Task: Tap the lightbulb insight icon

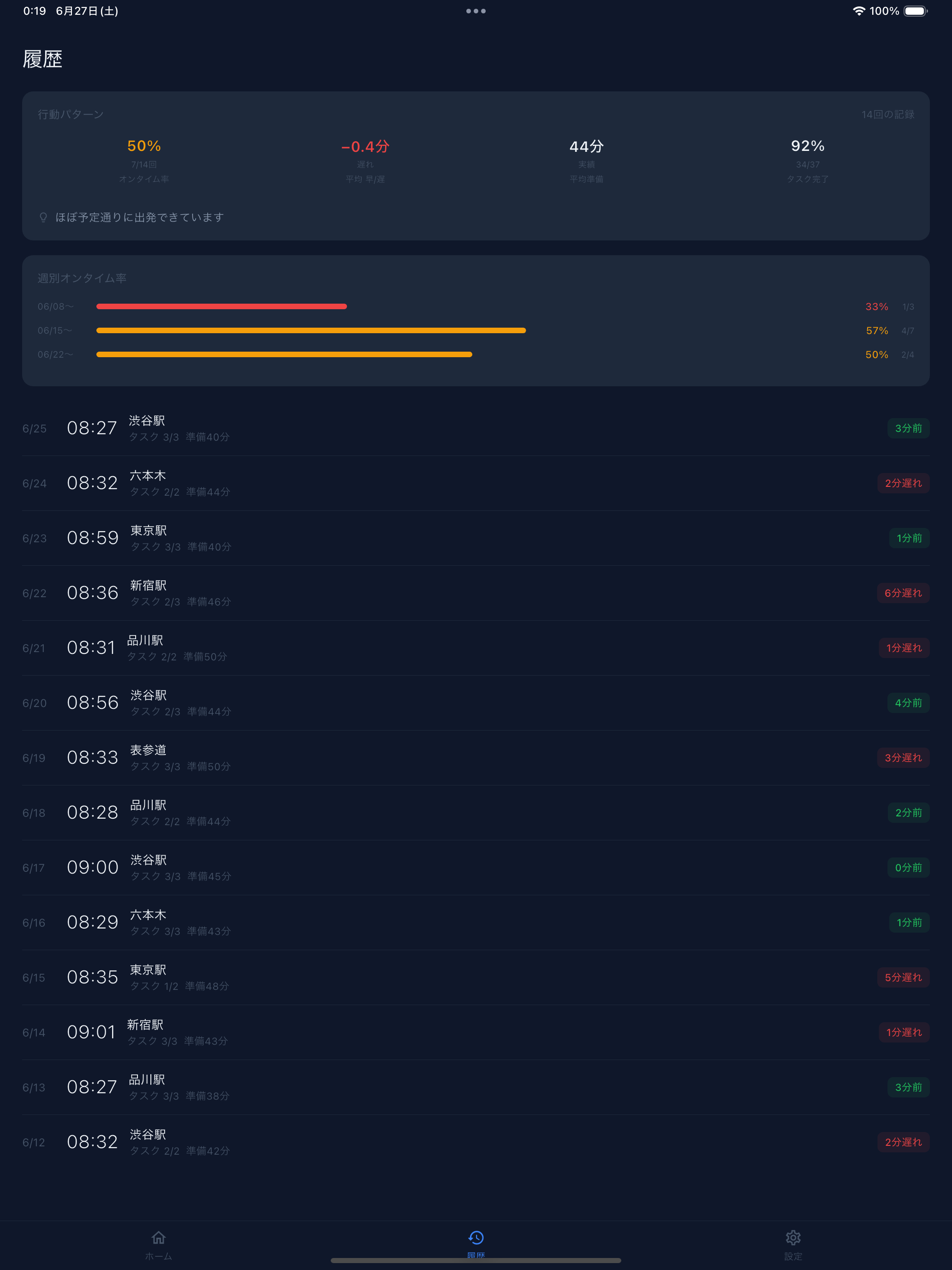Action: 43,218
